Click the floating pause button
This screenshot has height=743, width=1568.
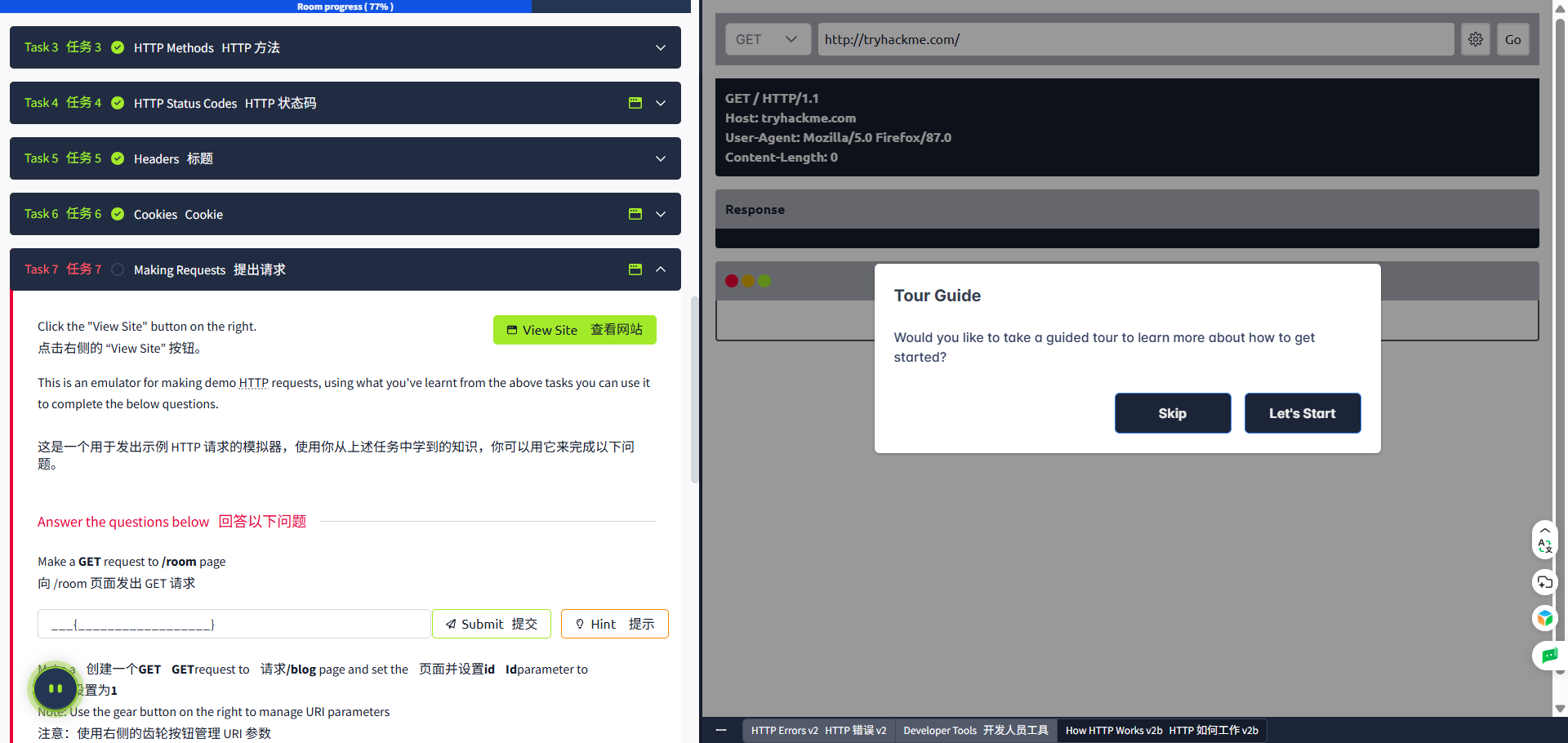tap(56, 688)
